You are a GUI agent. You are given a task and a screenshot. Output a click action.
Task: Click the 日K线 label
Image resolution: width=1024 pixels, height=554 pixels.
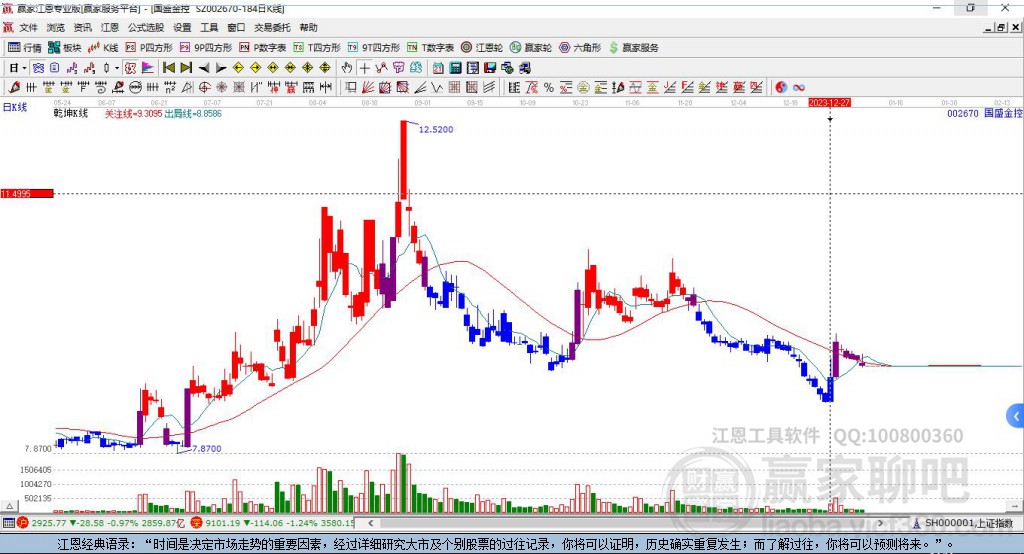(x=15, y=107)
